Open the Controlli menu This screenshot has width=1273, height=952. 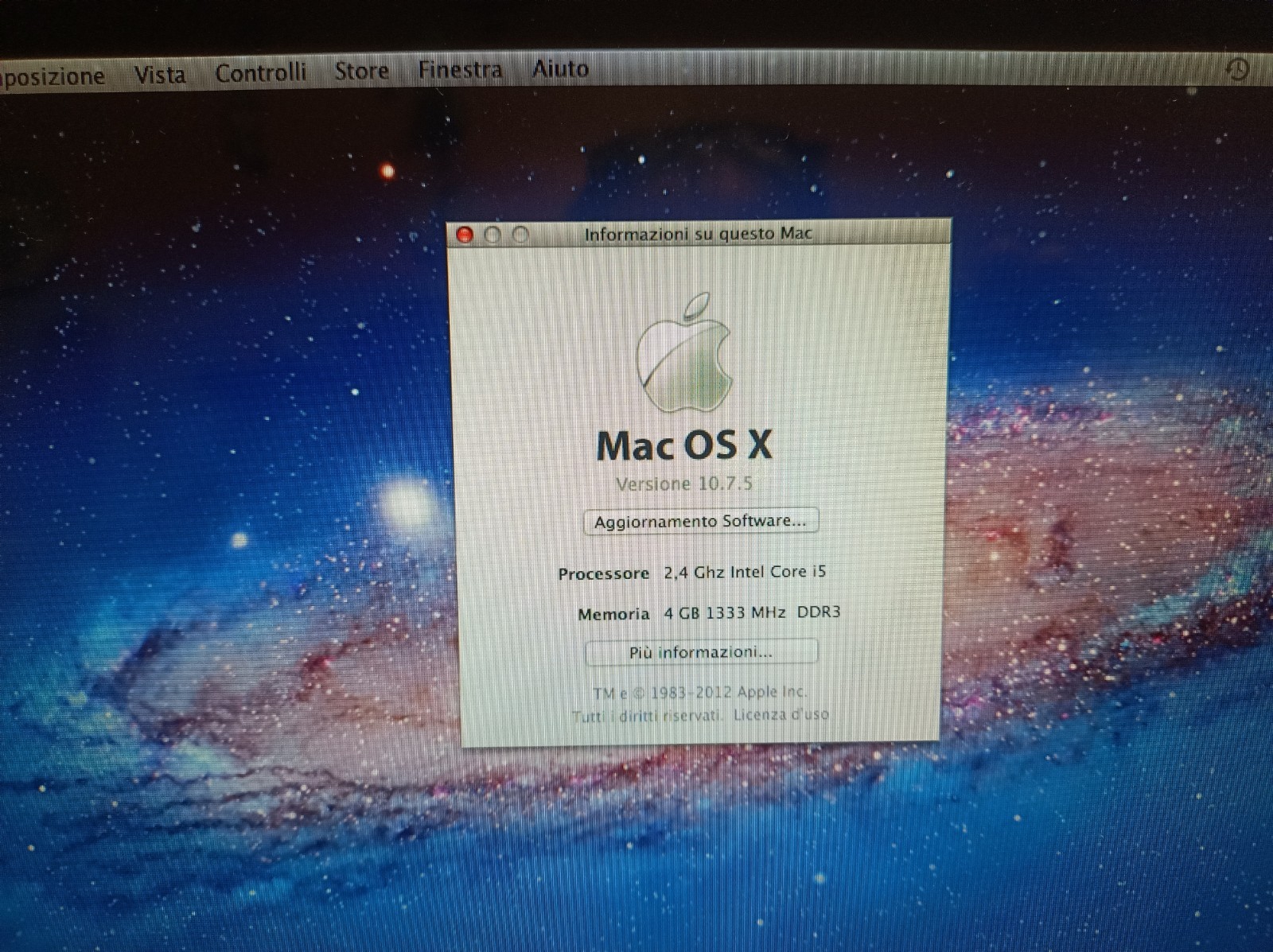click(x=261, y=72)
